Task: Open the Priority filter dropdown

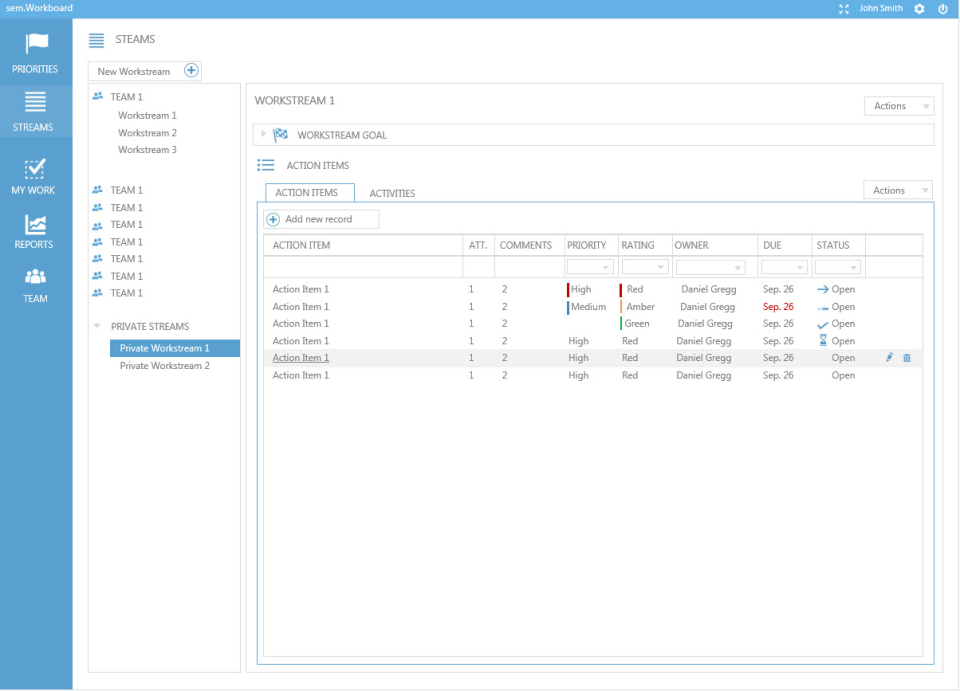Action: tap(590, 267)
